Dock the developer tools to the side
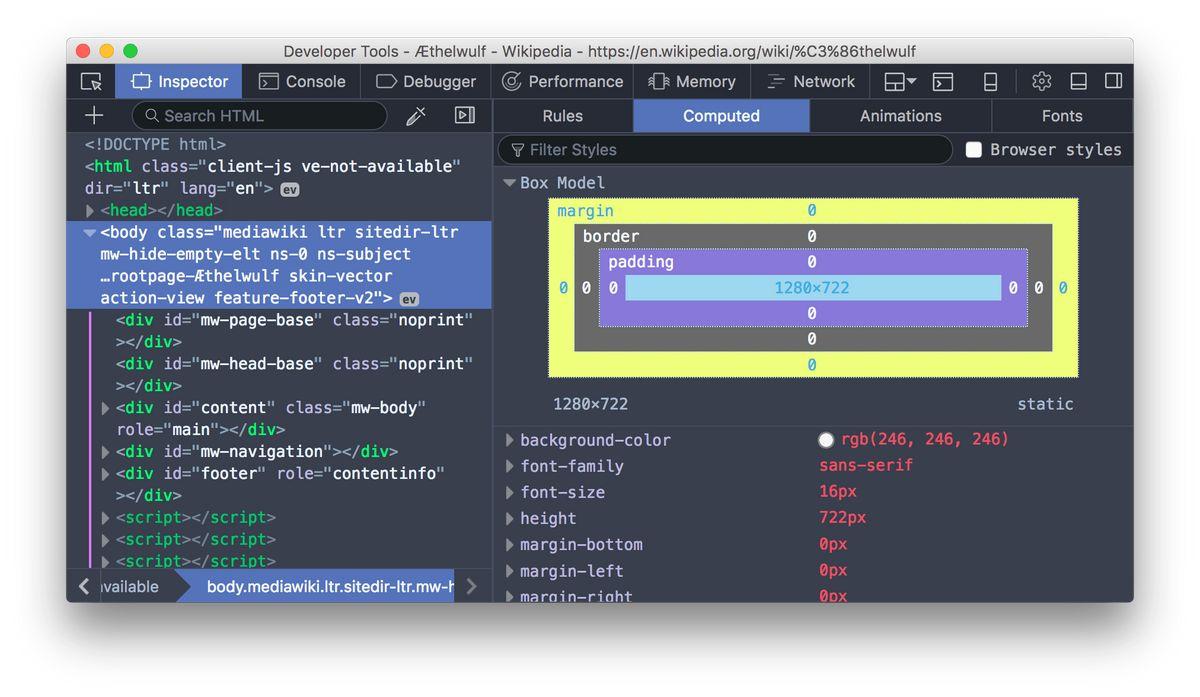 (1112, 82)
